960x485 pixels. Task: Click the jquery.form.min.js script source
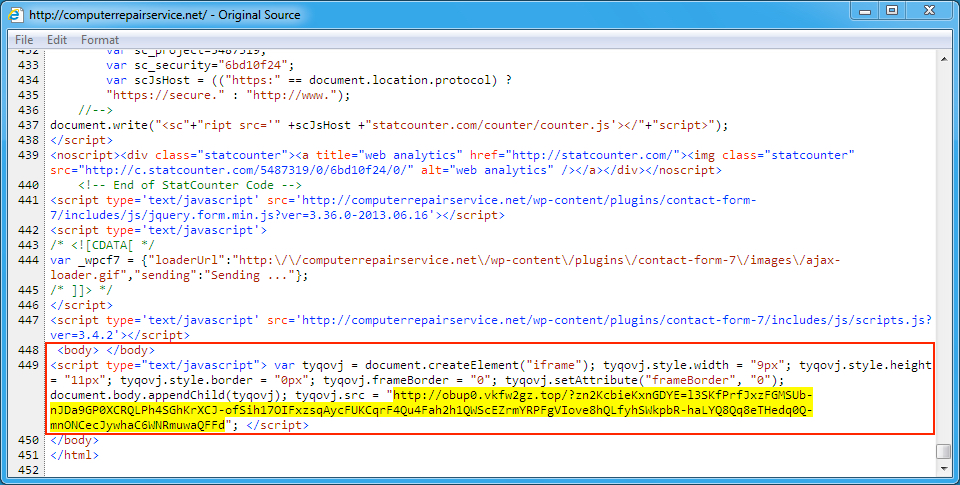(x=403, y=208)
